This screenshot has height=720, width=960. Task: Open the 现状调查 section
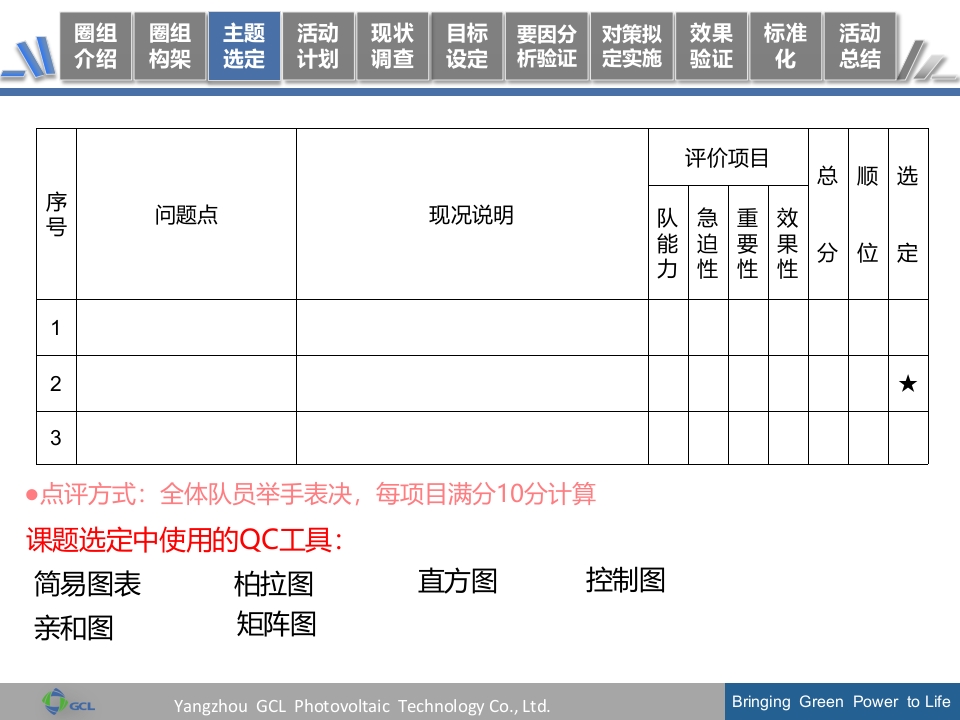tap(392, 45)
